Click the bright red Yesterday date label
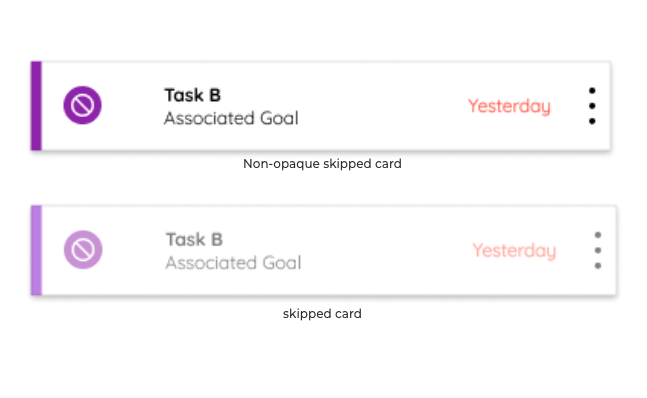This screenshot has width=647, height=398. pyautogui.click(x=509, y=106)
